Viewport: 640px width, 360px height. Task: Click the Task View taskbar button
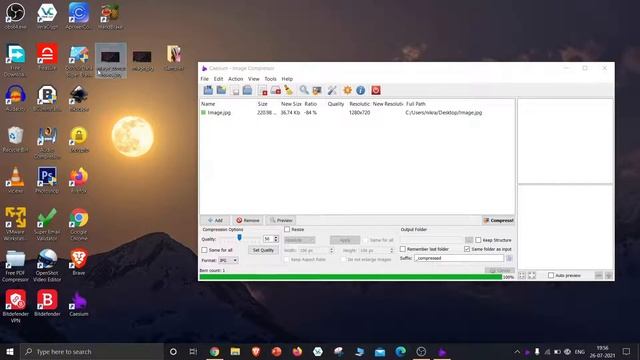193,351
